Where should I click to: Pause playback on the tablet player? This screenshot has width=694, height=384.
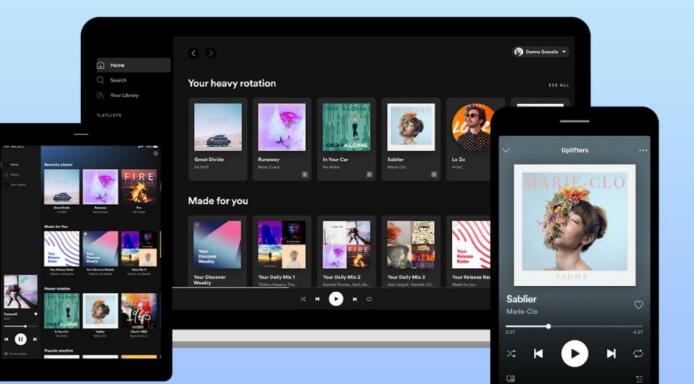pos(20,339)
